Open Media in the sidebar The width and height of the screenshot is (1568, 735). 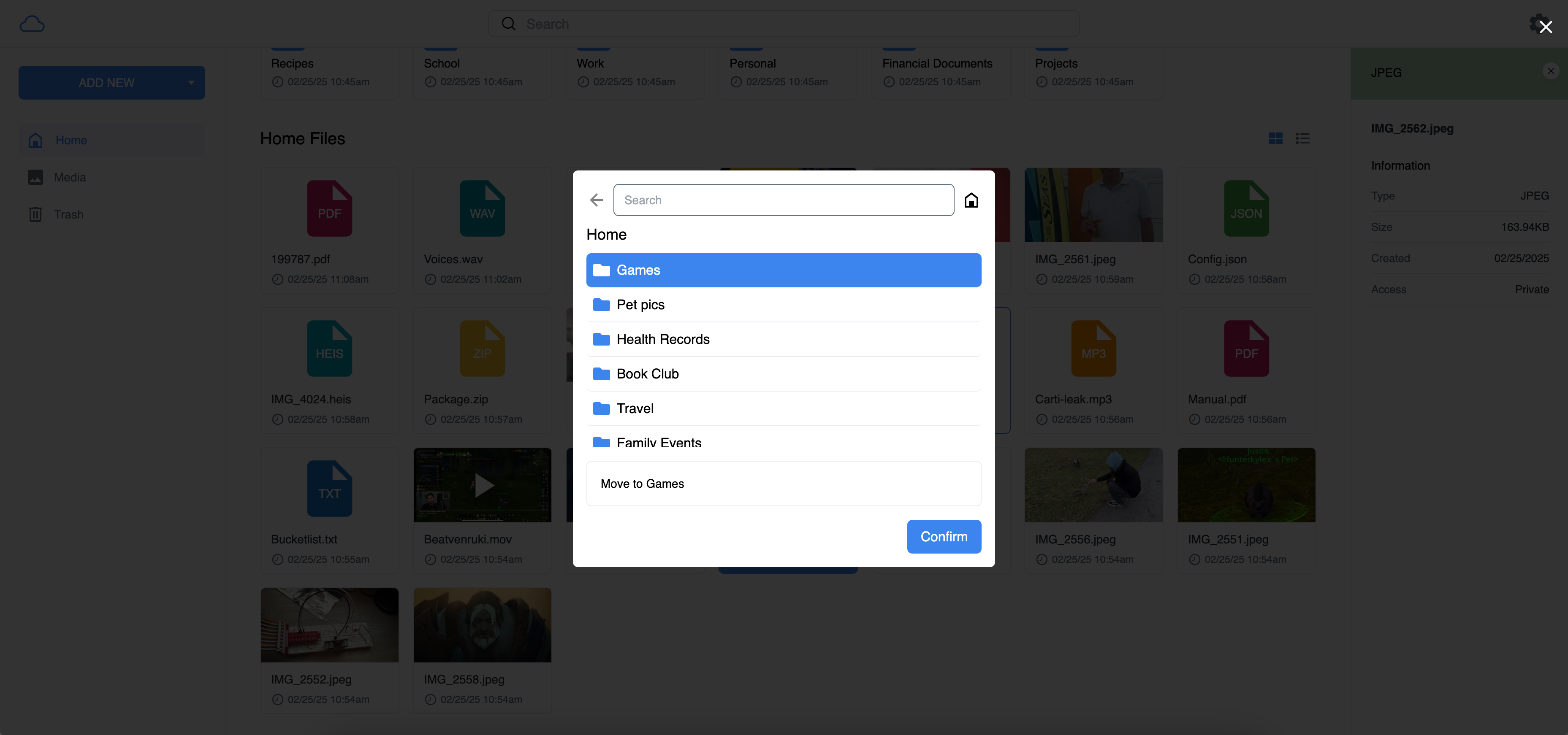point(111,178)
